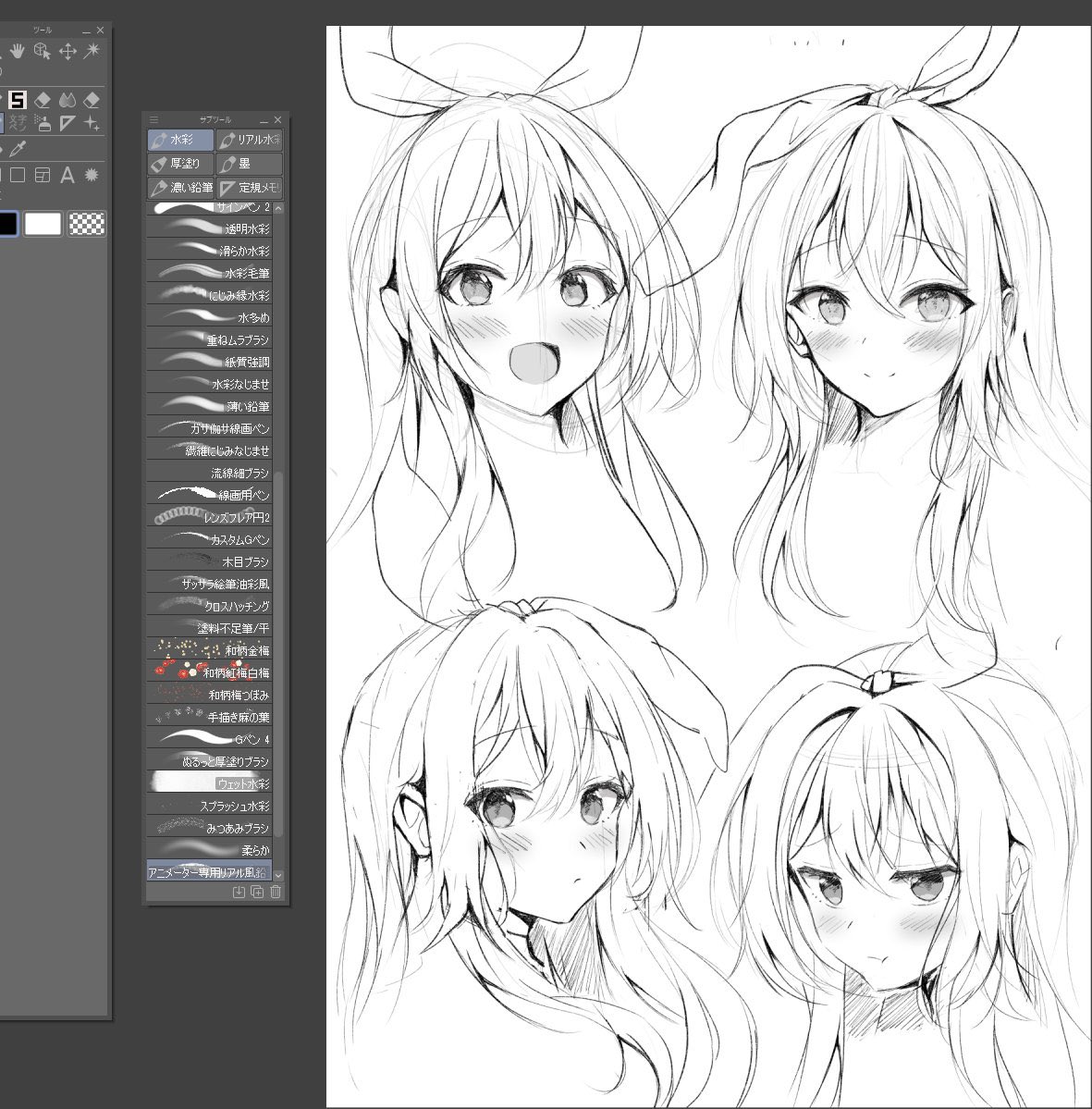Select the tool icon showing number 5

coord(18,100)
